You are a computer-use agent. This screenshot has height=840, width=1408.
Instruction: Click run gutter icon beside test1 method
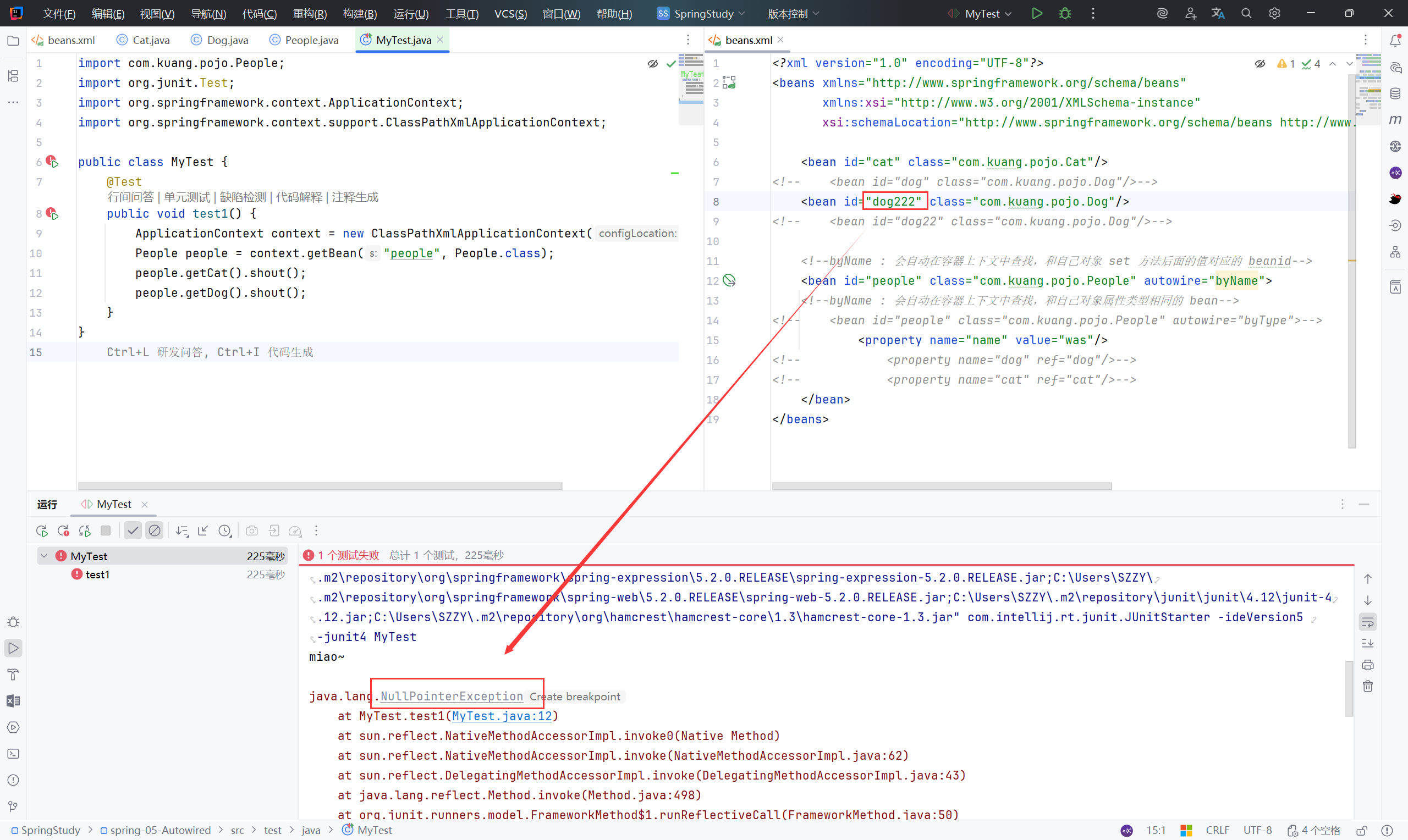click(x=53, y=214)
